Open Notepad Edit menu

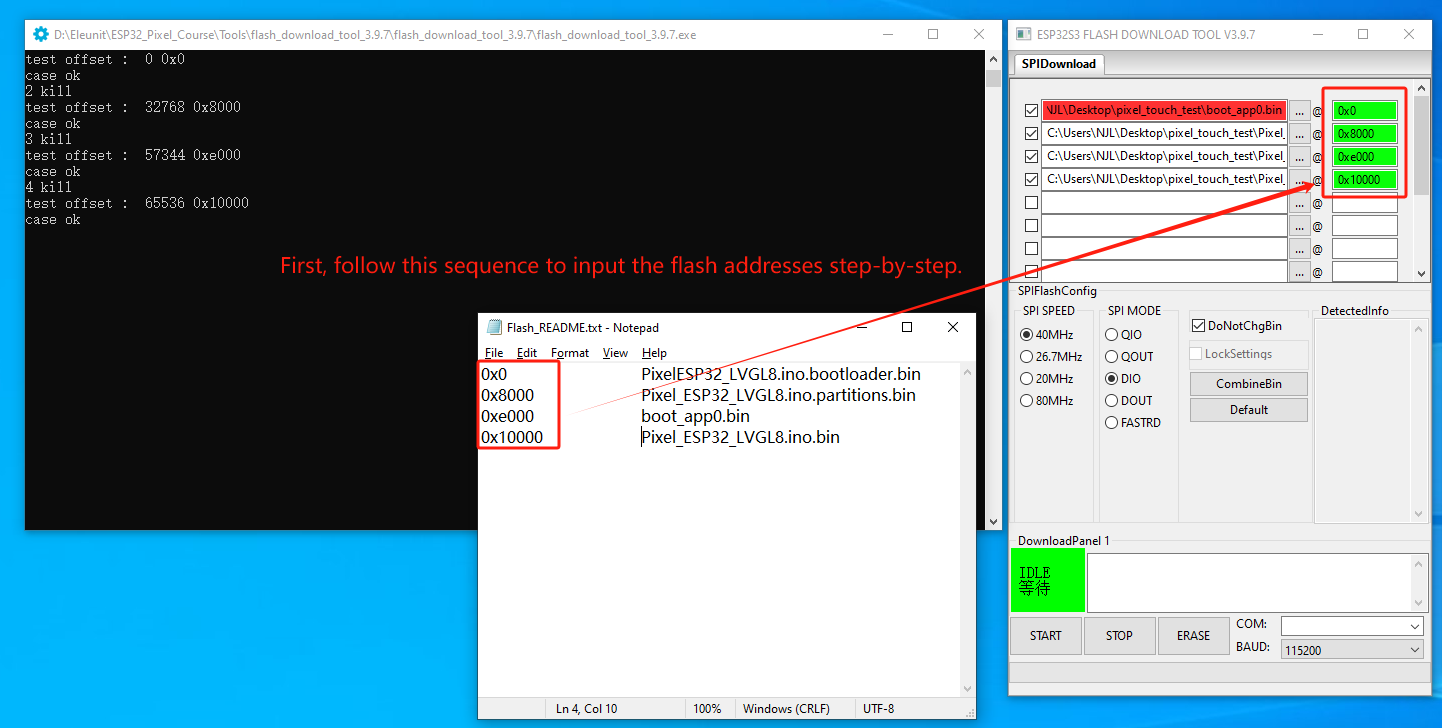[527, 353]
